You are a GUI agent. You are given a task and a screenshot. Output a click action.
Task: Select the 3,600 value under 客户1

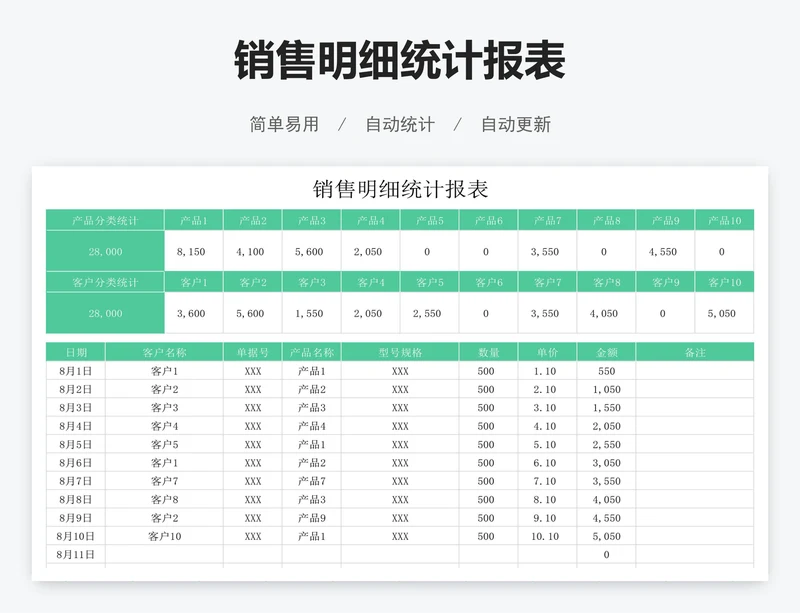click(x=191, y=313)
